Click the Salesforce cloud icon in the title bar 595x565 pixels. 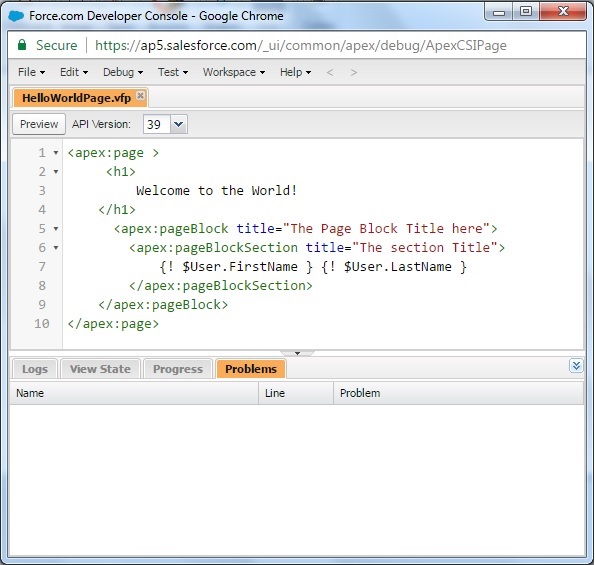click(x=16, y=16)
